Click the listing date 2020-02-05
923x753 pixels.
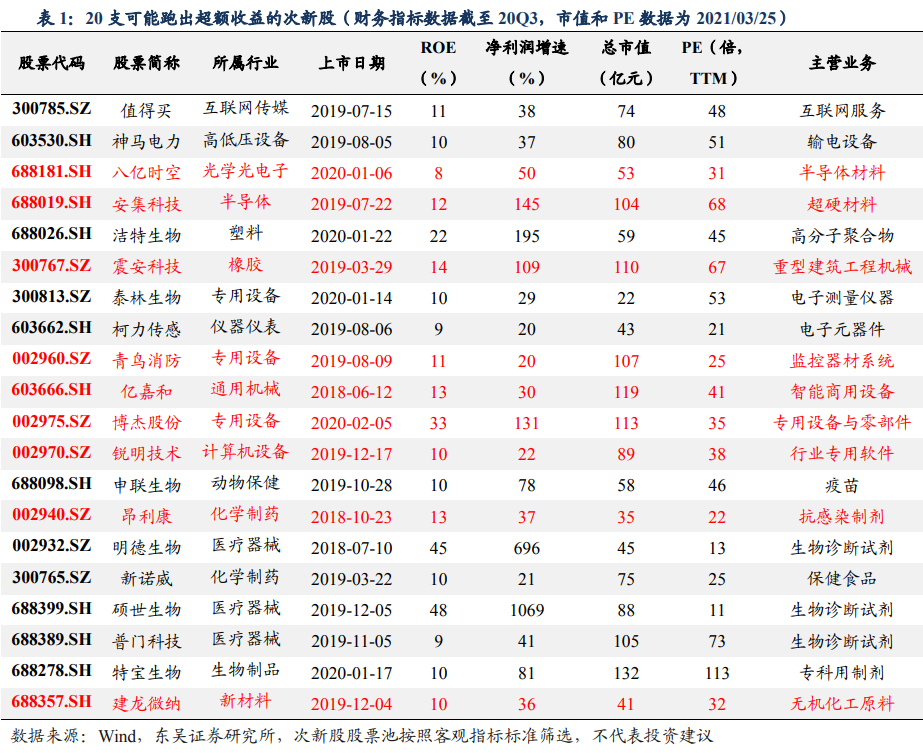tap(351, 423)
